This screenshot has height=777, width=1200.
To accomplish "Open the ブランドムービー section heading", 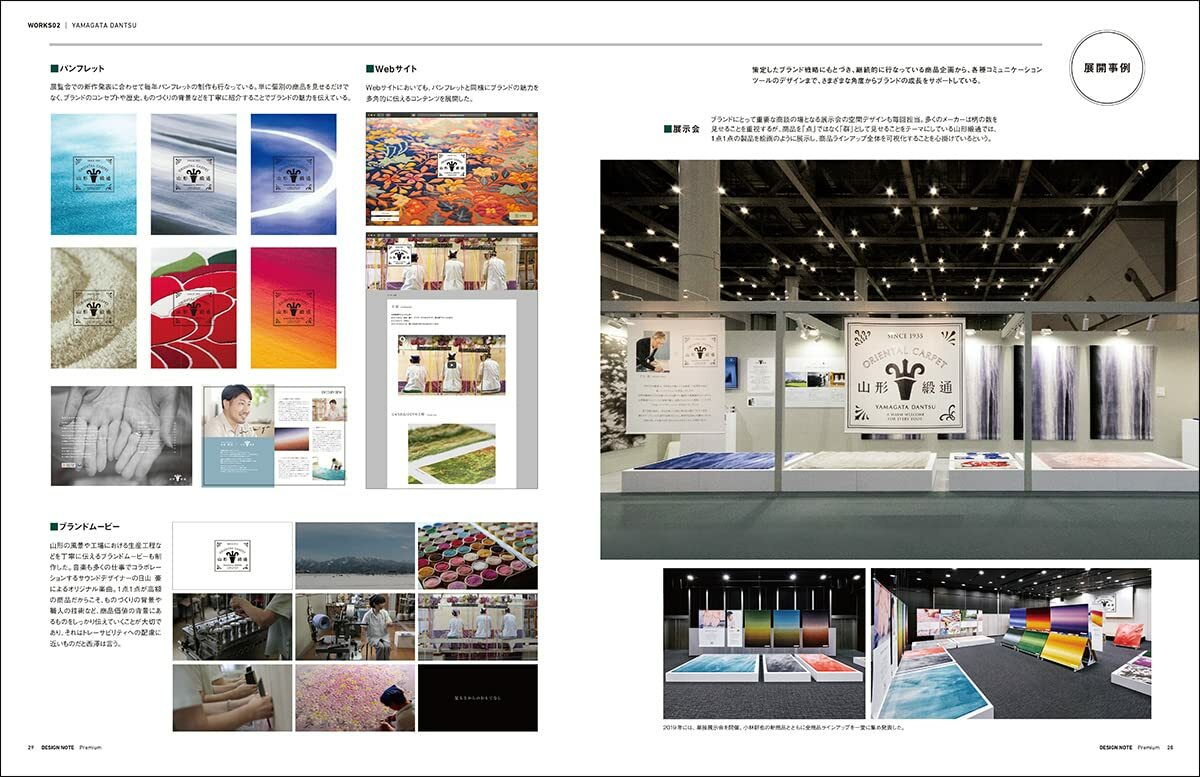I will [89, 526].
